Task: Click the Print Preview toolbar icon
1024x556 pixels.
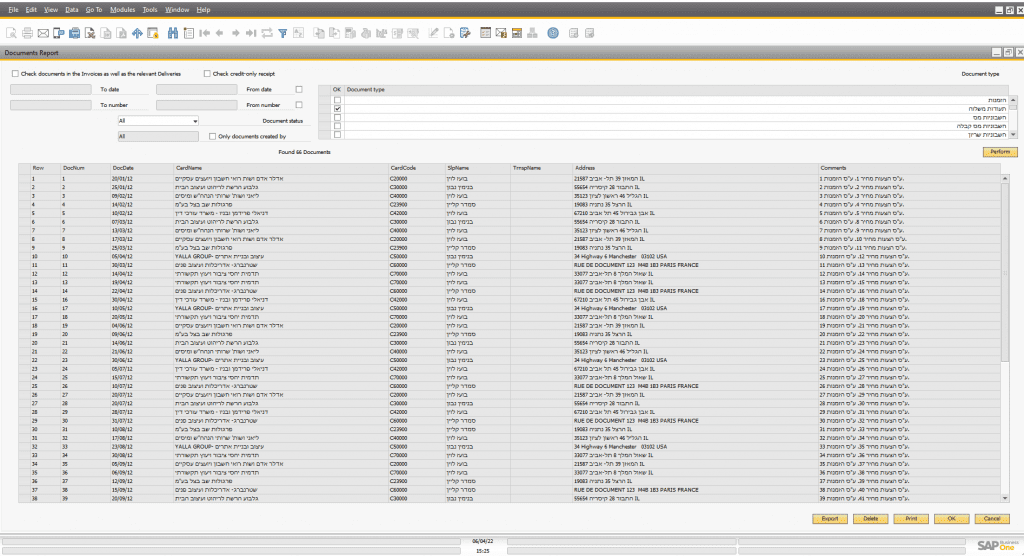Action: 12,33
